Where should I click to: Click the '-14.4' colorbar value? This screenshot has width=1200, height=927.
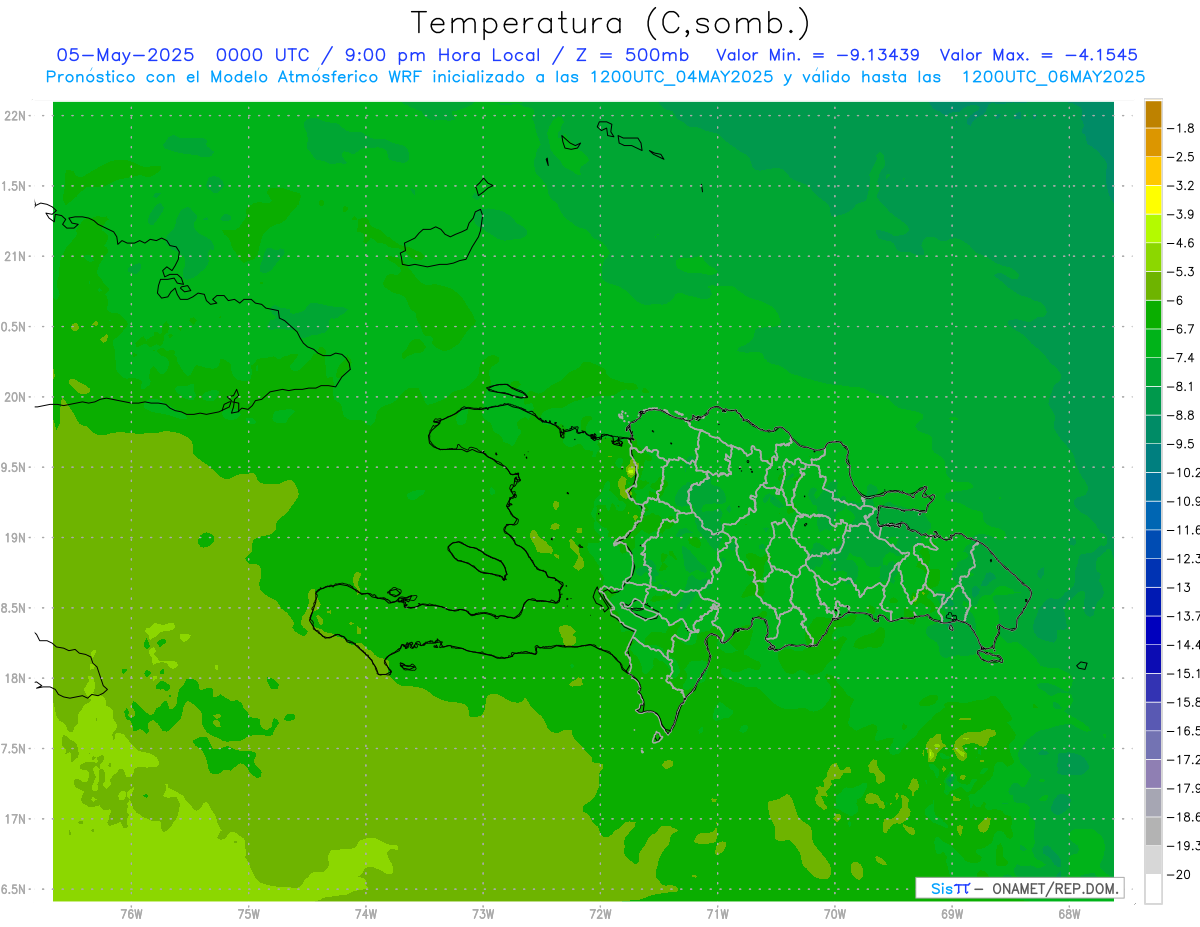1183,645
